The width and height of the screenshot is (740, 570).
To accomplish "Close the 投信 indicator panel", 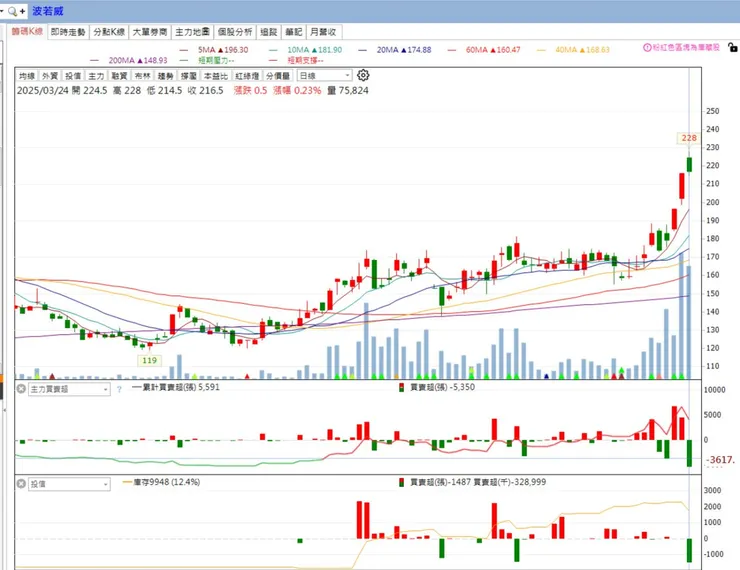I will (x=21, y=484).
